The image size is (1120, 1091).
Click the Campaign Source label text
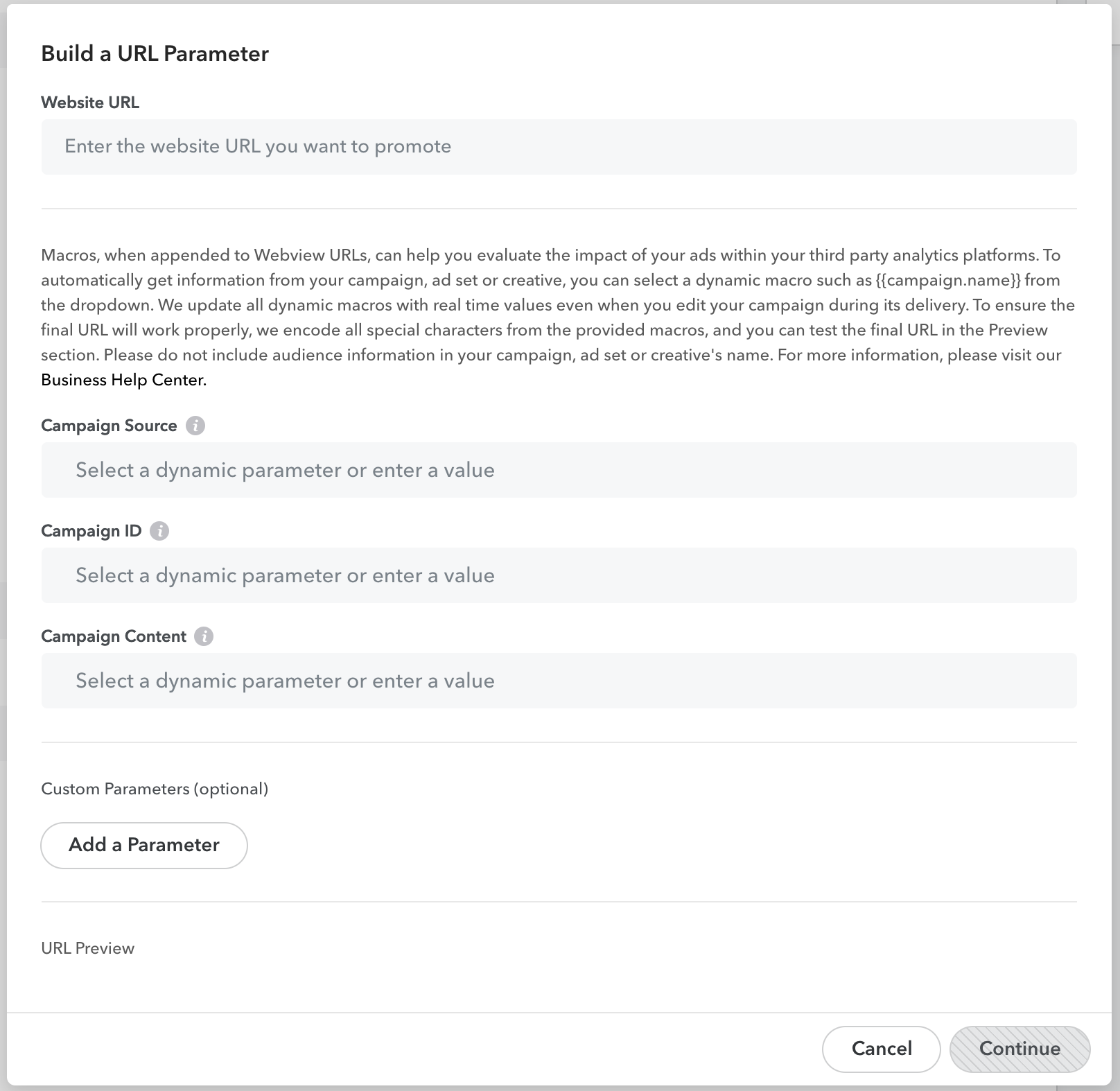tap(109, 426)
